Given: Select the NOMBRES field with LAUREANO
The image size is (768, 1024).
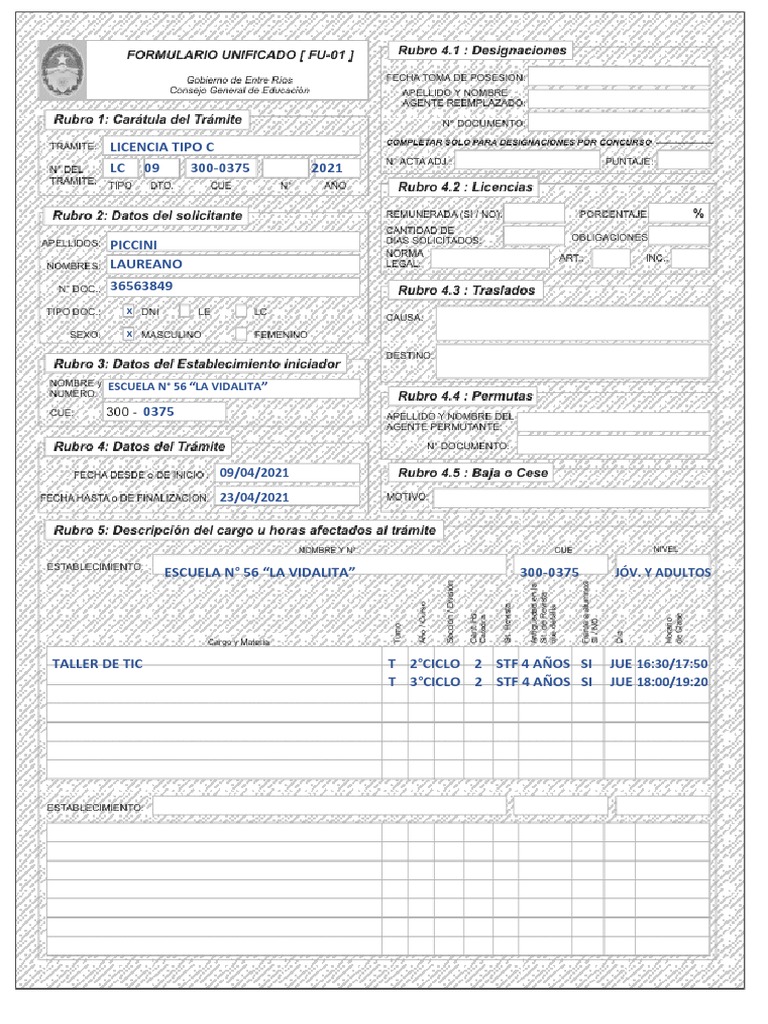Looking at the screenshot, I should (232, 264).
